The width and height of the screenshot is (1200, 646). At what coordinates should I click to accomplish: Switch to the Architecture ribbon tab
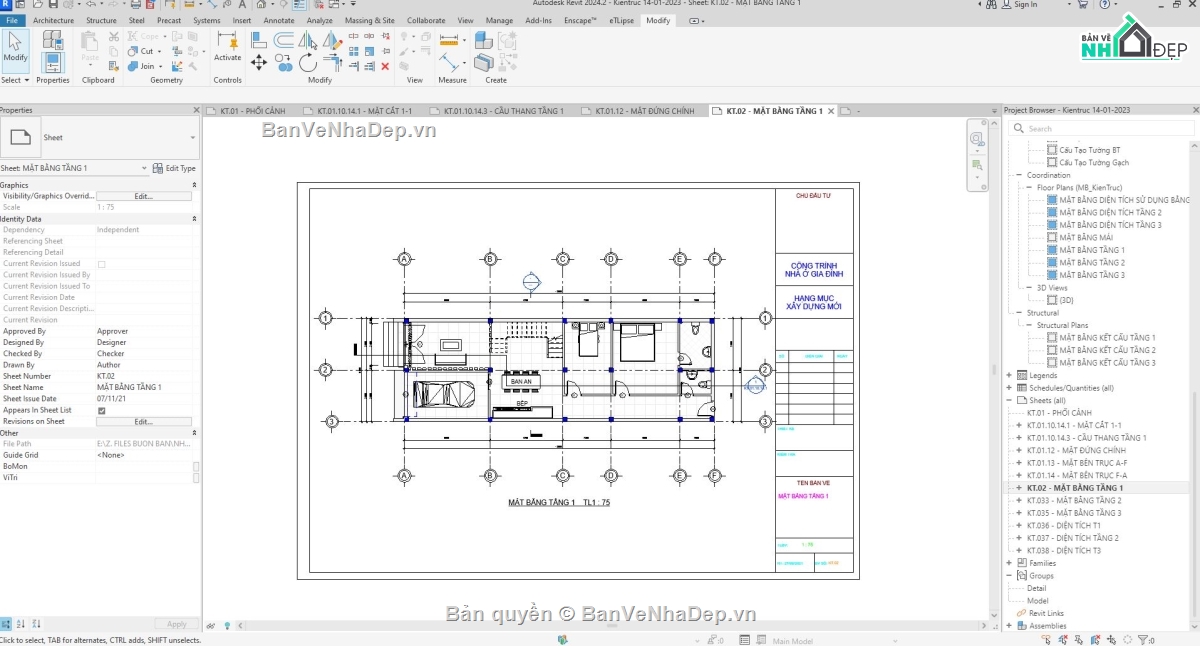point(53,19)
